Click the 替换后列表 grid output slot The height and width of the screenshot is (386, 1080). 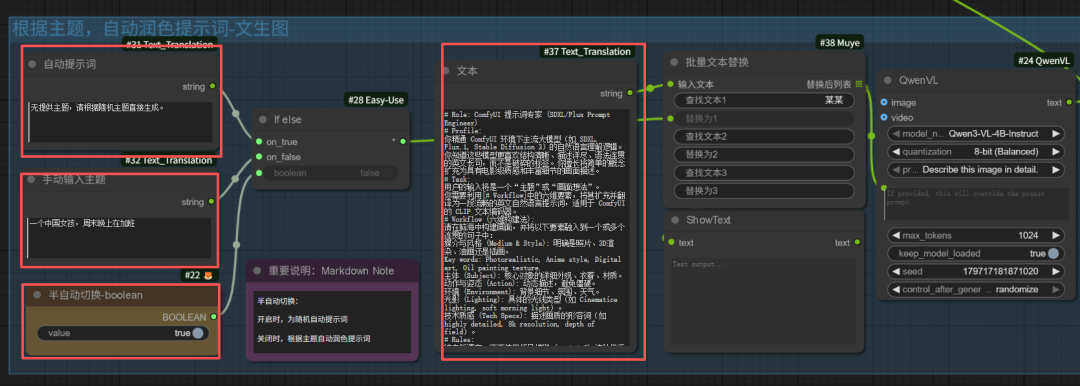(x=859, y=85)
